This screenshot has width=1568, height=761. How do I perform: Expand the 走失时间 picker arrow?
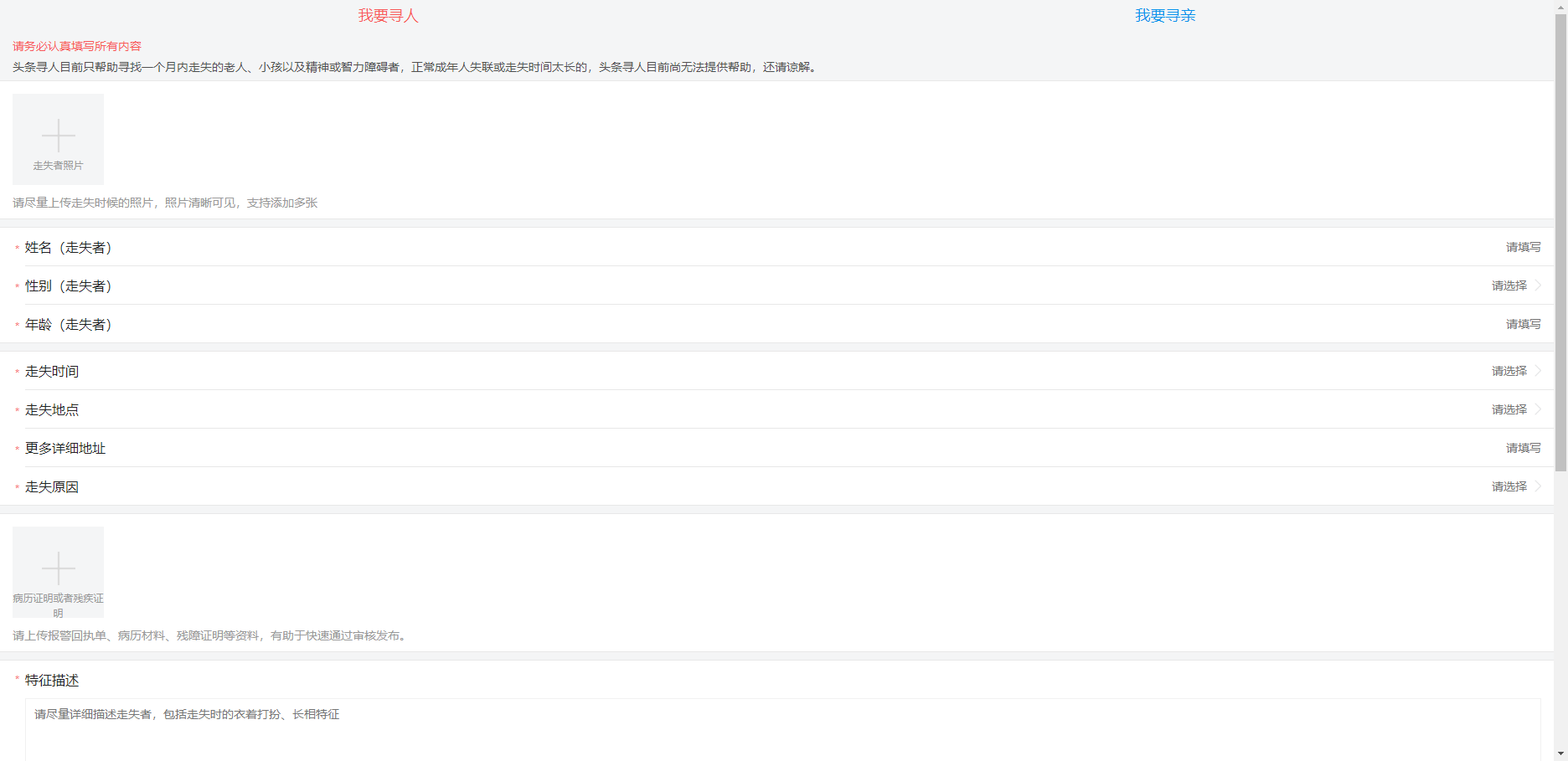tap(1539, 371)
